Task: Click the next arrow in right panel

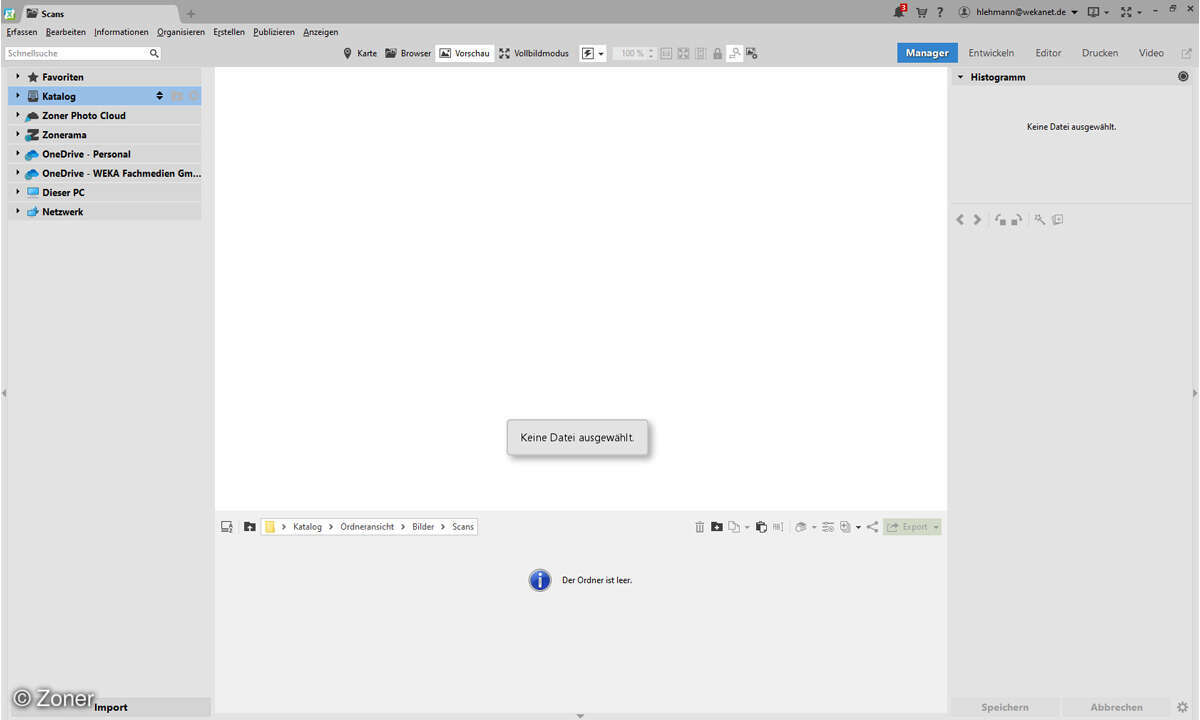Action: coord(977,219)
